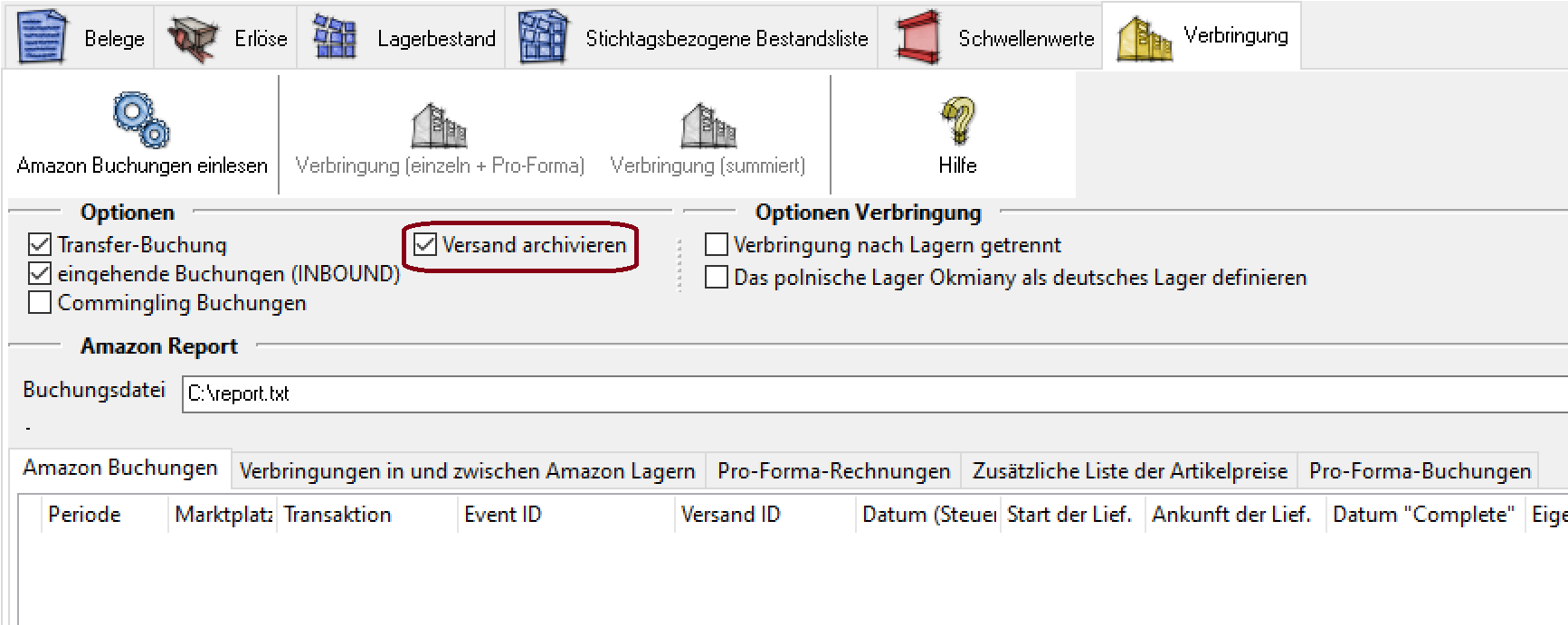
Task: Click Verbringung (einzeln + Pro-Forma) warehouse icon
Action: tap(439, 126)
